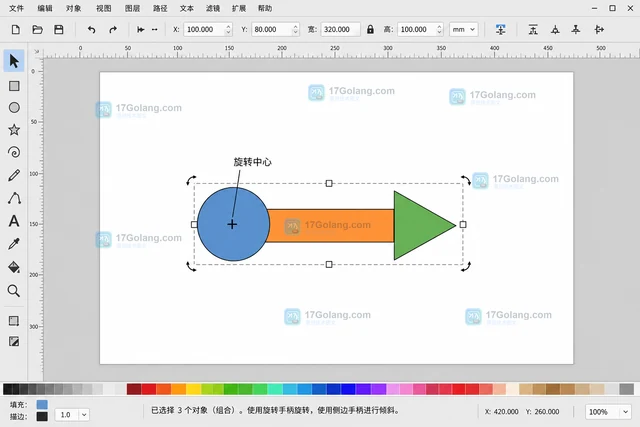Click the small double-arrow icon before X
640x427 pixels.
click(155, 29)
